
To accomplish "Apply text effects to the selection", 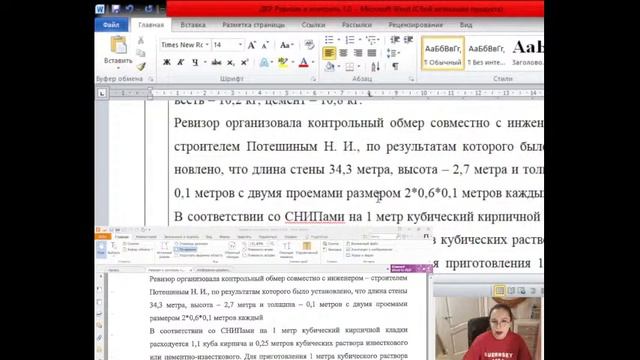I will [x=264, y=62].
